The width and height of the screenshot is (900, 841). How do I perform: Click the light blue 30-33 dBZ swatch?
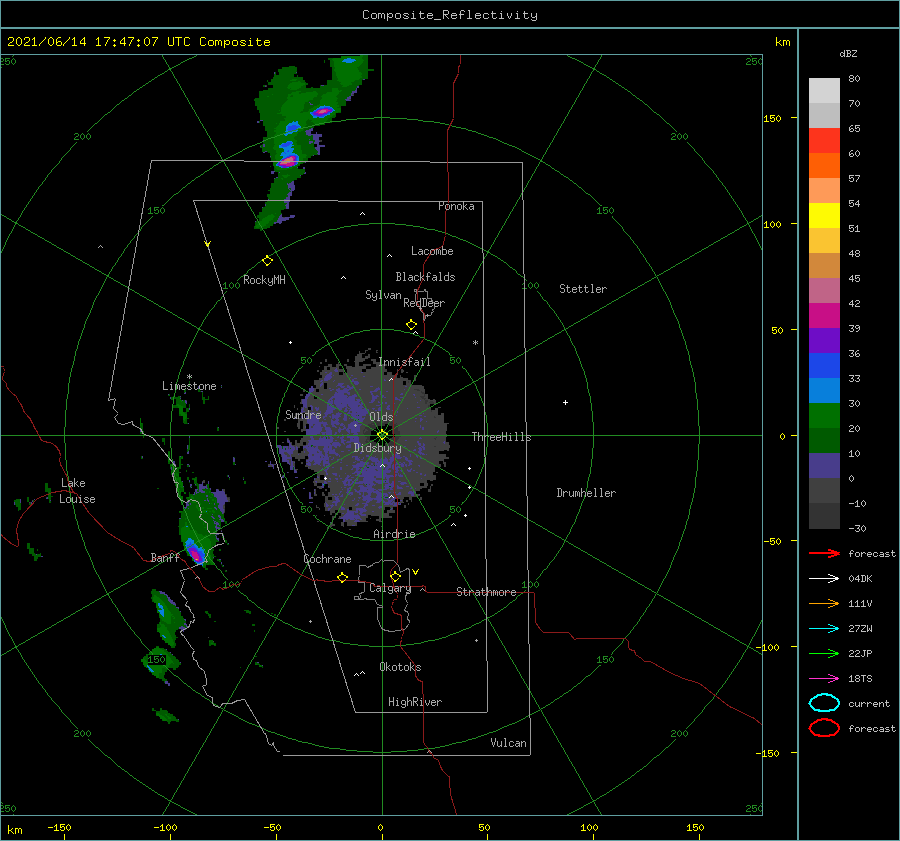[x=824, y=391]
